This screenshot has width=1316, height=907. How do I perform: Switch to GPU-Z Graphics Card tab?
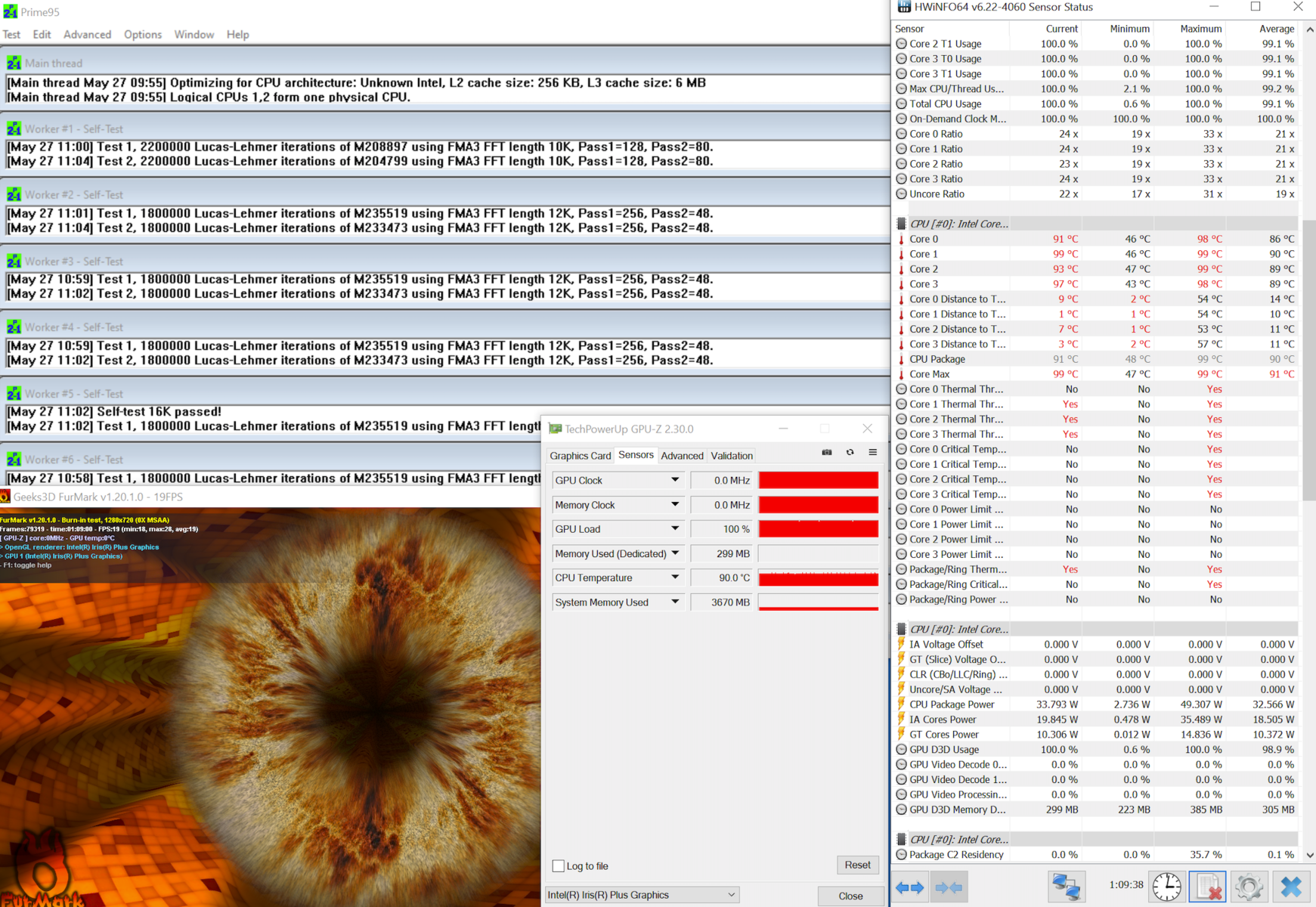(x=580, y=455)
